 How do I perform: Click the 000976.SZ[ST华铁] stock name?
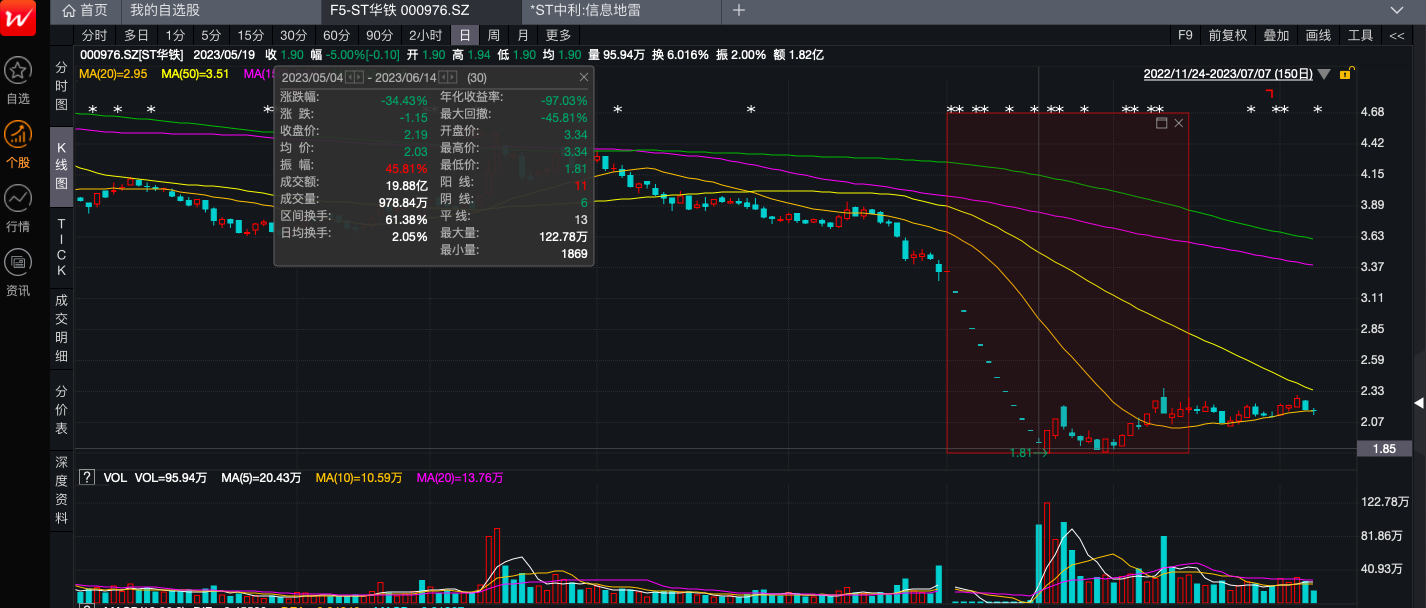(x=131, y=54)
